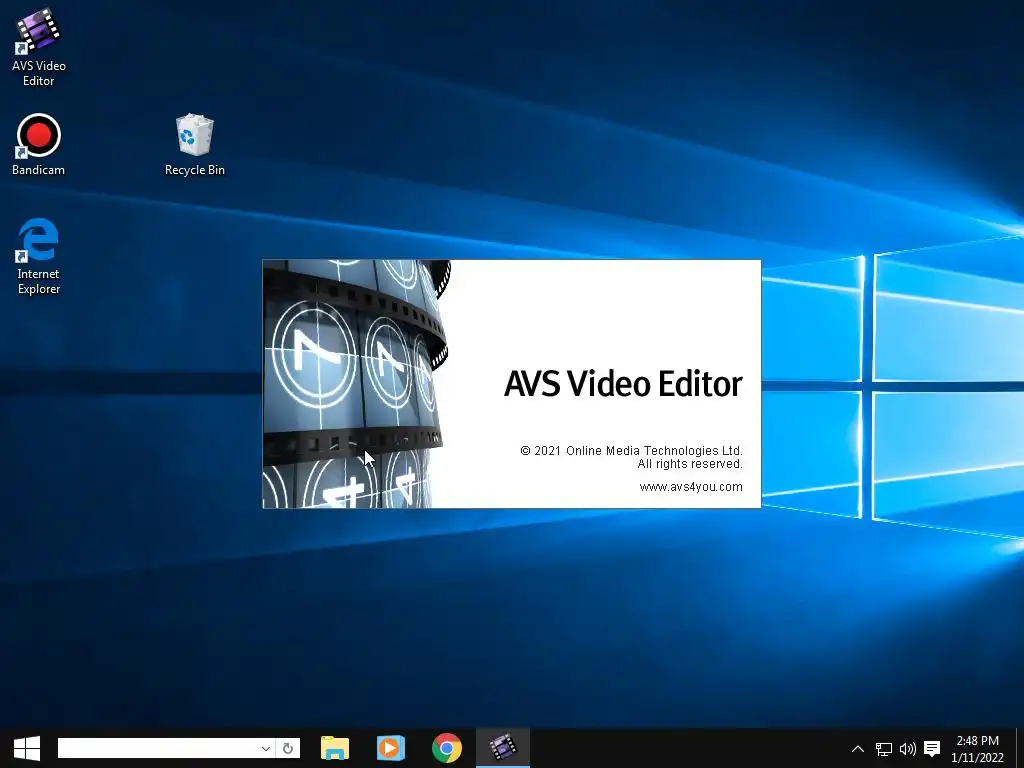Click the AVS Video Editor splash title
Screen dimensions: 1024x768
[x=623, y=384]
